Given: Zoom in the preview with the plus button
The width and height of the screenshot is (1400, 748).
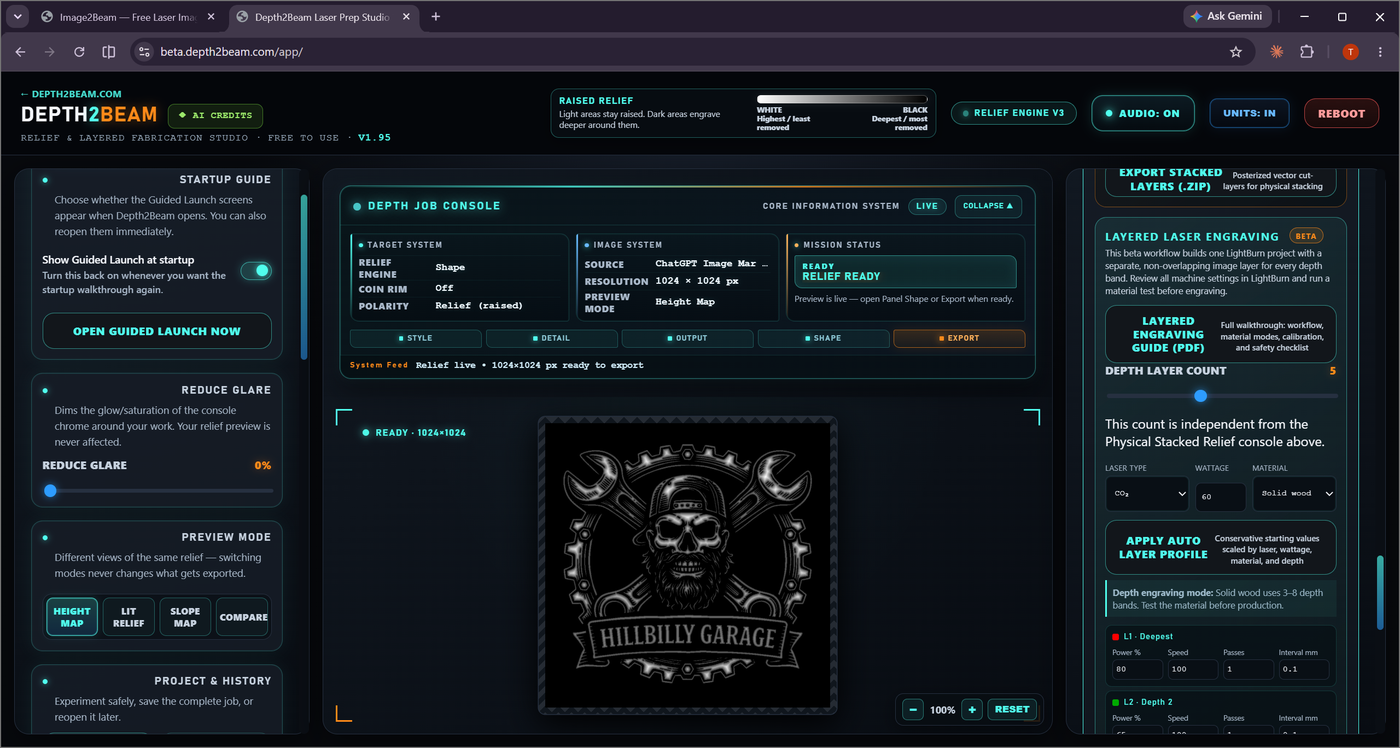Looking at the screenshot, I should (973, 709).
